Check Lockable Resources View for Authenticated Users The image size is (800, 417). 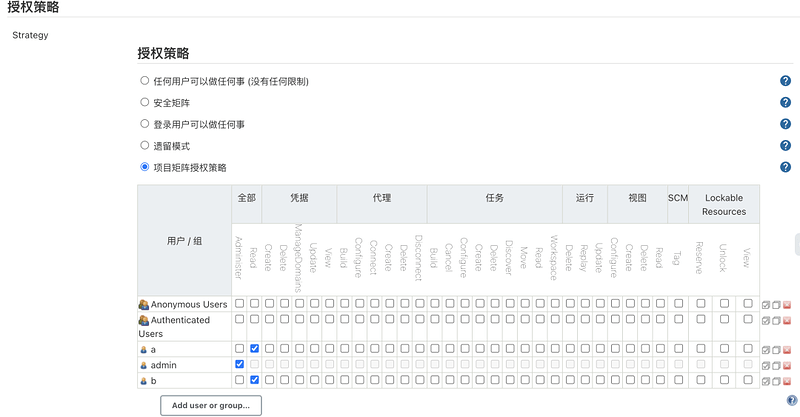coord(747,319)
